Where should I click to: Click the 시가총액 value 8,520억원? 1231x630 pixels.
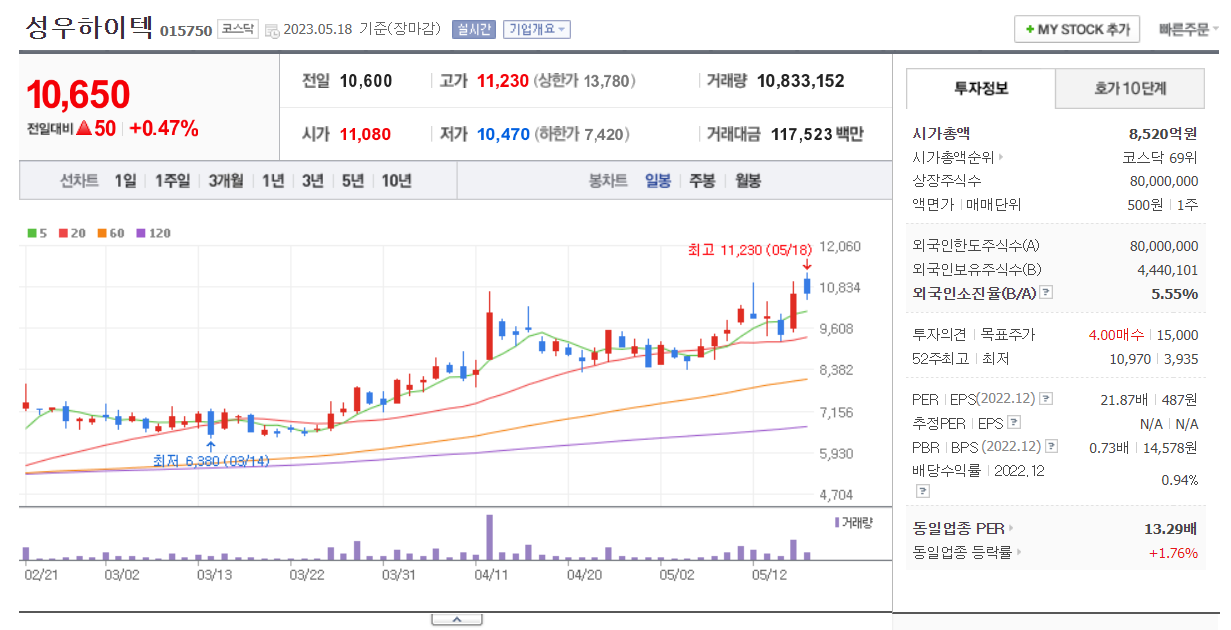click(x=1163, y=133)
